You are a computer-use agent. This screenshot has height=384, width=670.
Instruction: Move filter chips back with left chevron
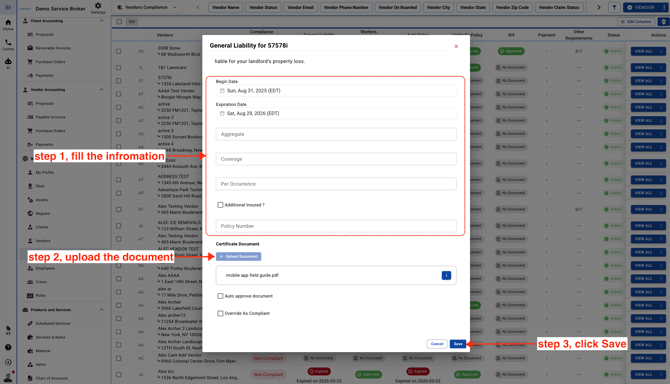198,7
